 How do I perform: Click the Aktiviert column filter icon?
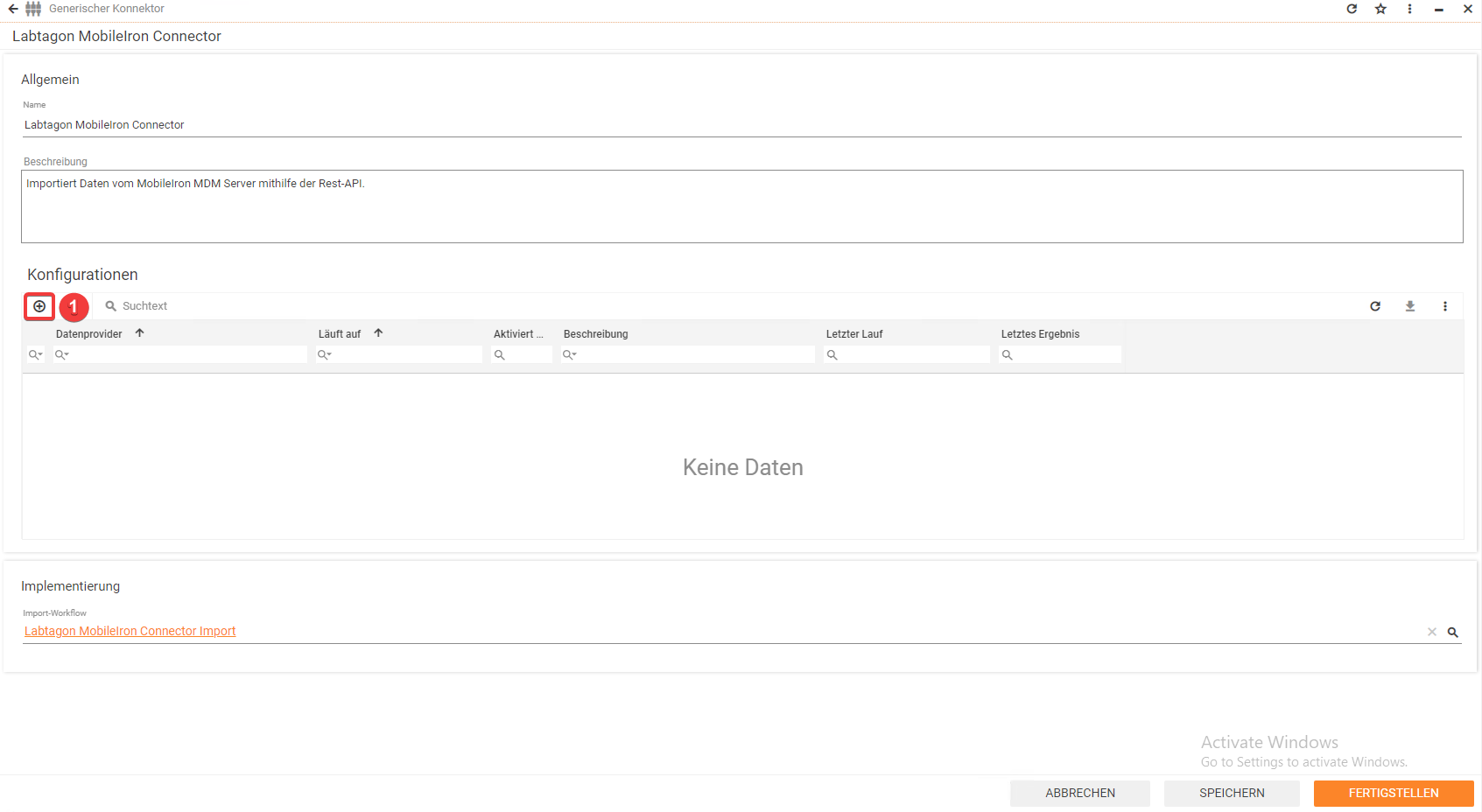(x=499, y=354)
